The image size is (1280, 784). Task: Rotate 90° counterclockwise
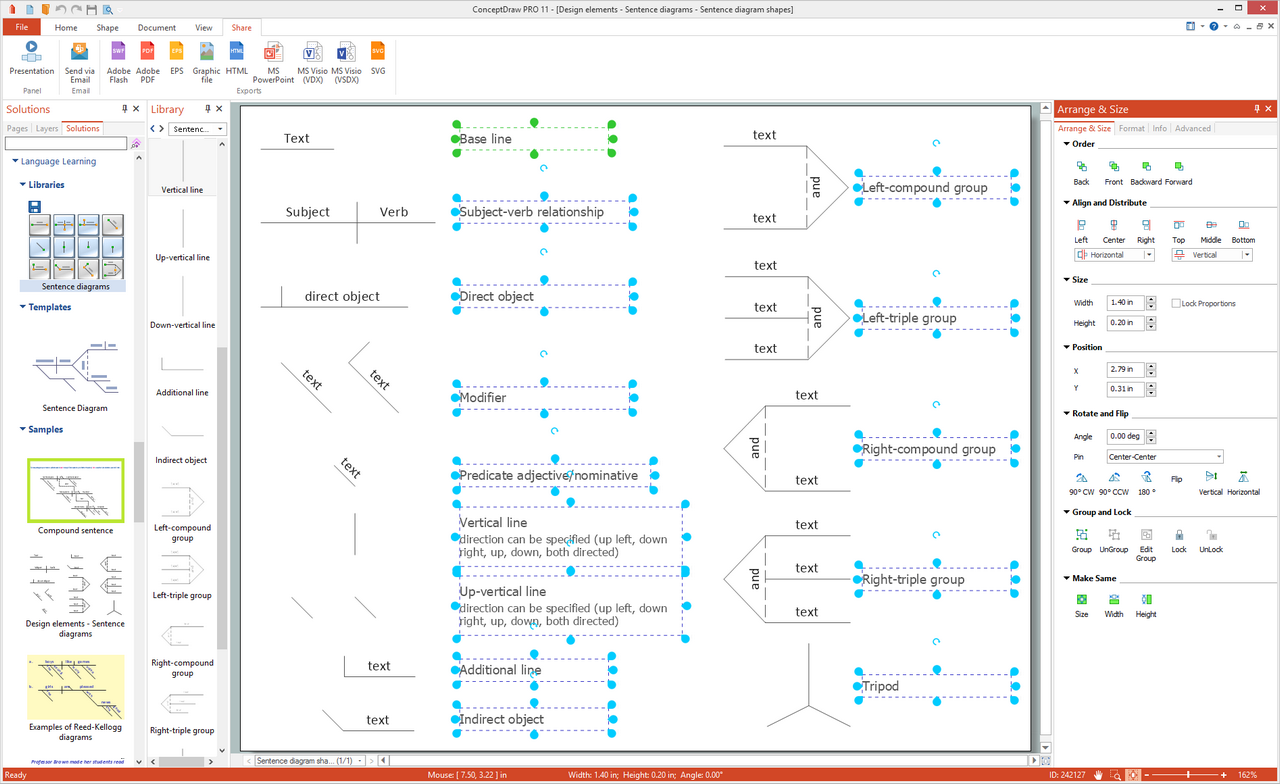tap(1113, 484)
